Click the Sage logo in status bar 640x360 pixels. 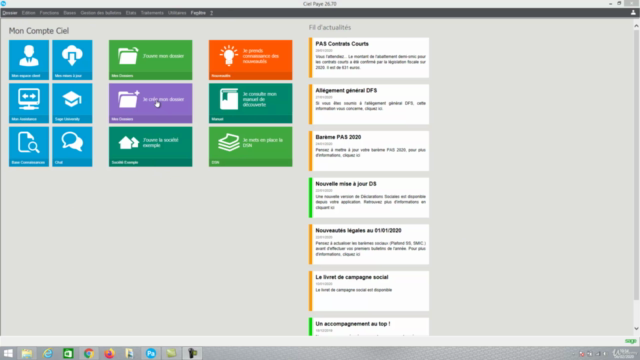click(x=630, y=341)
